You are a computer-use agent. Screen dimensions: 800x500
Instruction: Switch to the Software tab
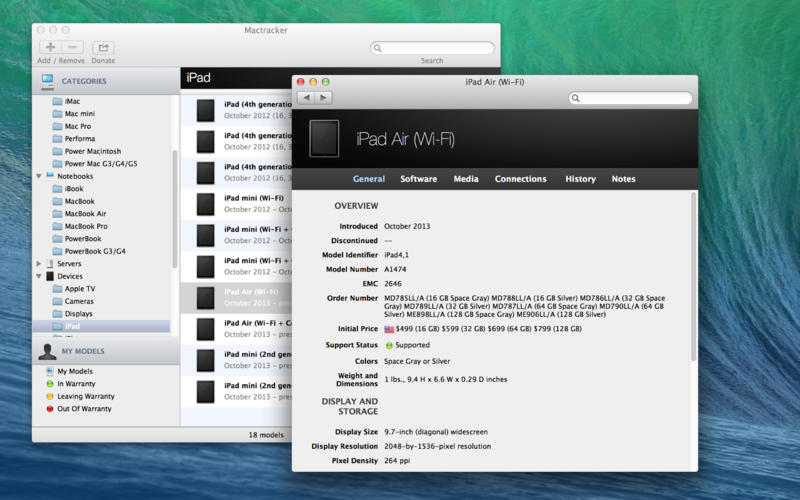[418, 179]
